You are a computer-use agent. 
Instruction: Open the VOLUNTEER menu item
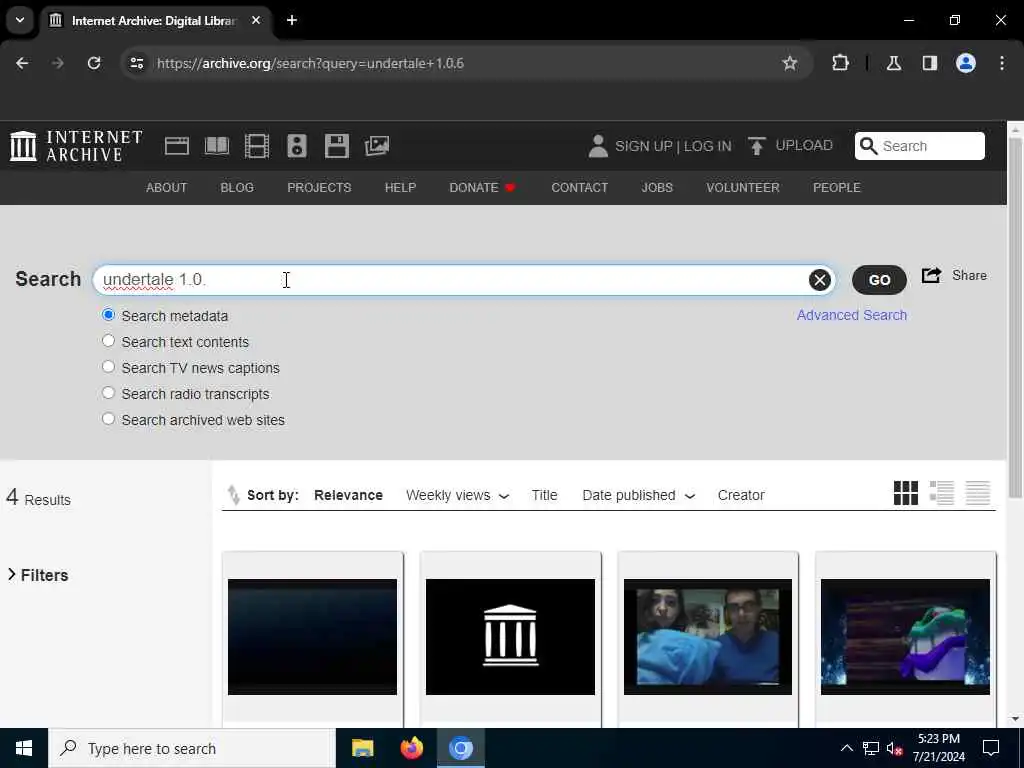tap(743, 187)
